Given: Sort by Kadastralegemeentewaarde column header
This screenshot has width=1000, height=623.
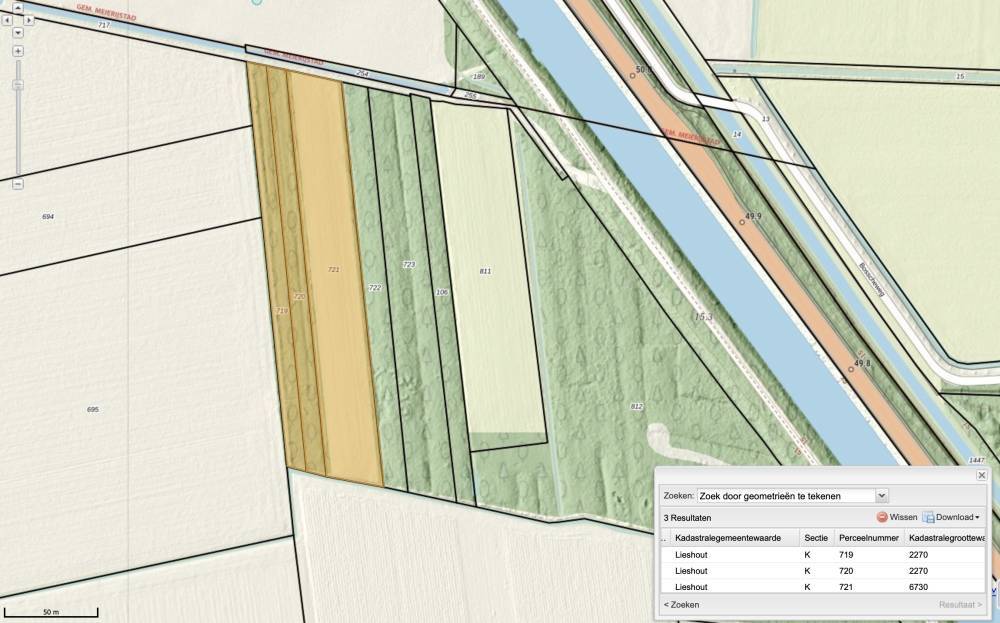Looking at the screenshot, I should coord(728,538).
